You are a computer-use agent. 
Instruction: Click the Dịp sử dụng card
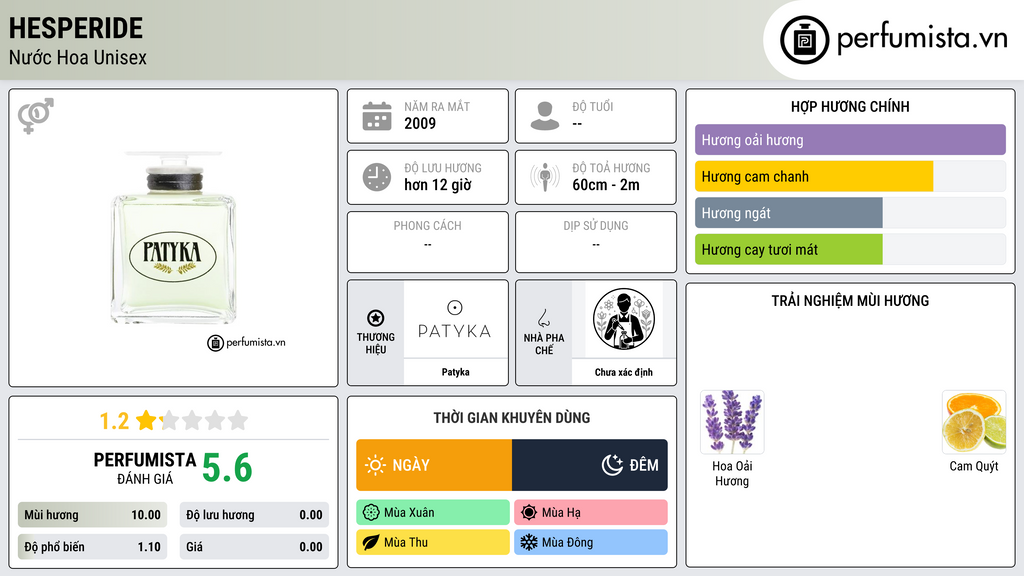596,242
